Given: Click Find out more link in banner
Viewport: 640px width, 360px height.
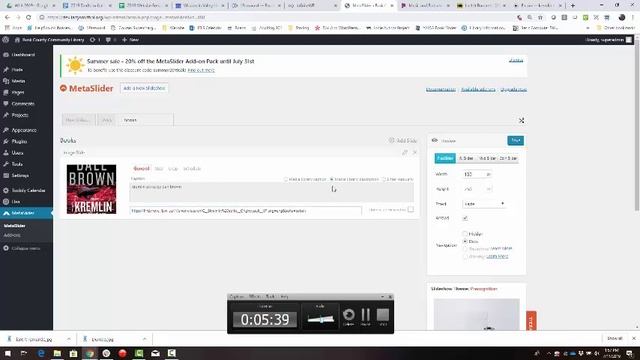Looking at the screenshot, I should (x=201, y=70).
